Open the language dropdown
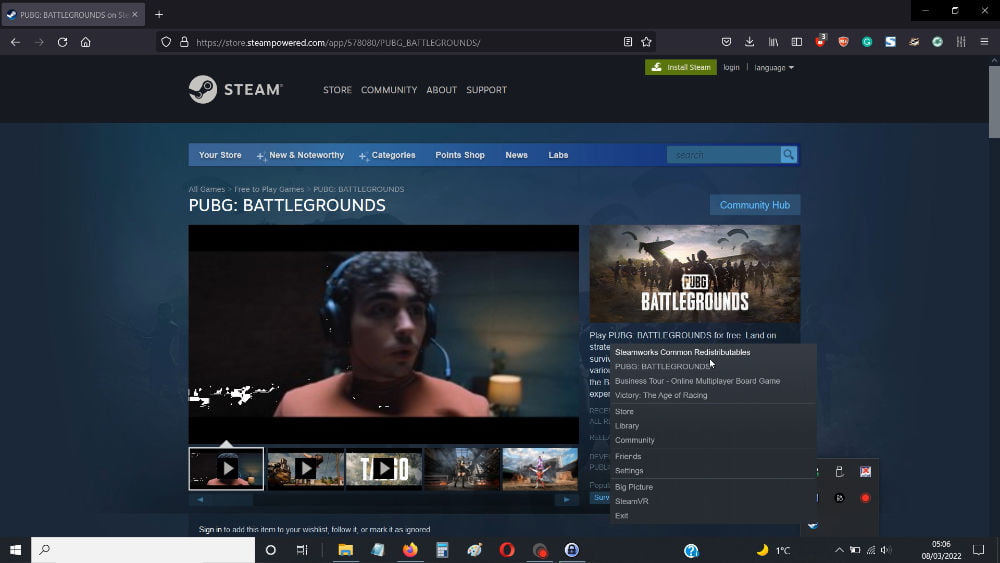This screenshot has width=1000, height=563. coord(774,68)
